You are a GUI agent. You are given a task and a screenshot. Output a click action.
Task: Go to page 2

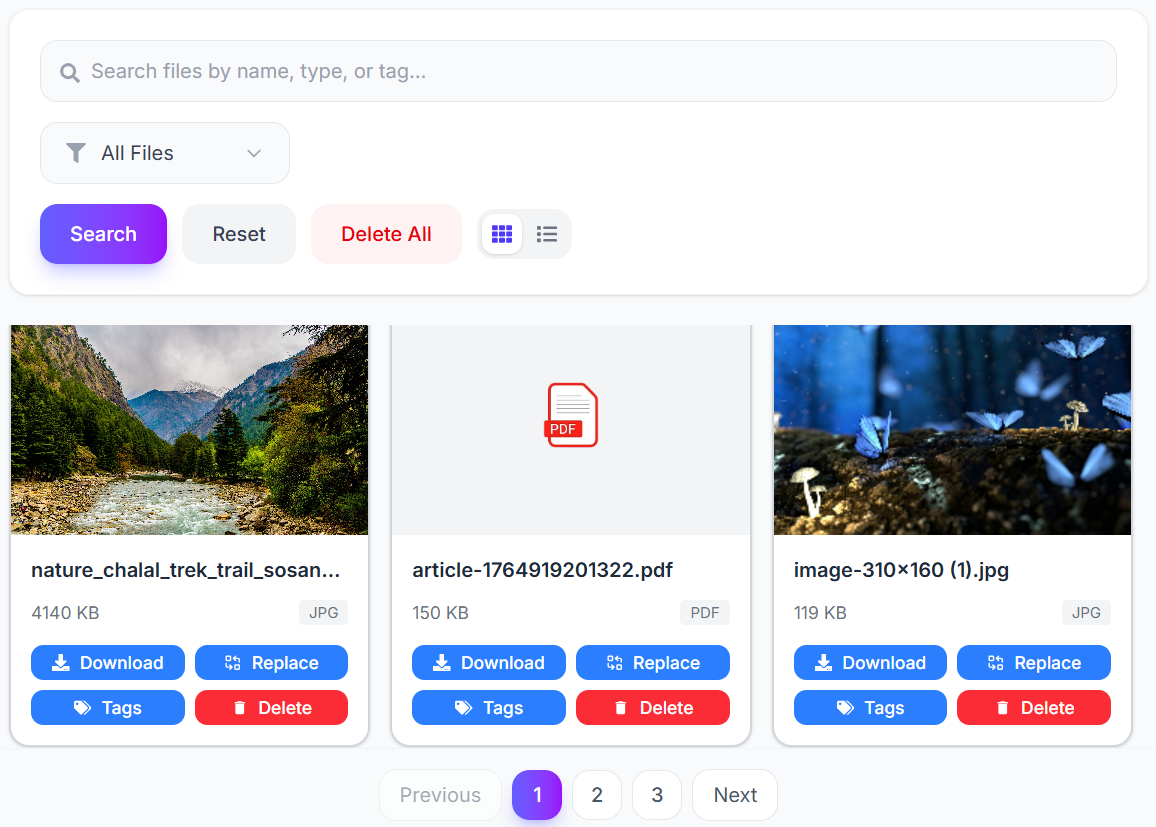click(597, 795)
